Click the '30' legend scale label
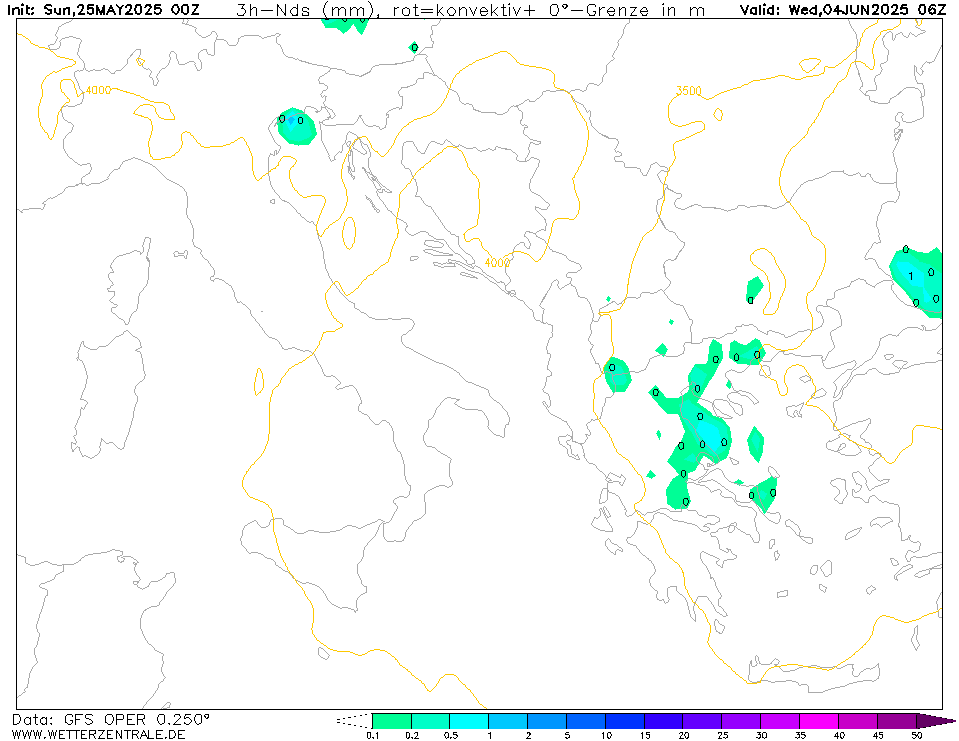The height and width of the screenshot is (741, 959). (761, 735)
